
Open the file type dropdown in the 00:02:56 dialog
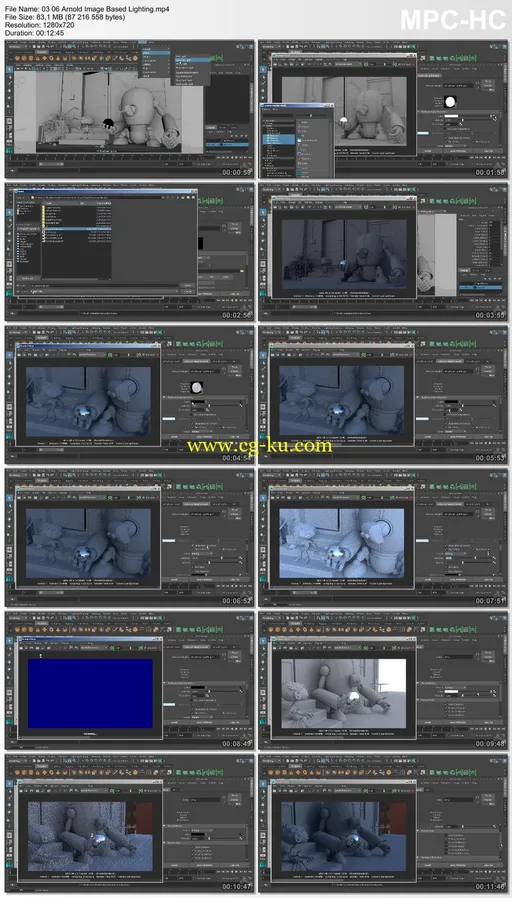tap(105, 291)
